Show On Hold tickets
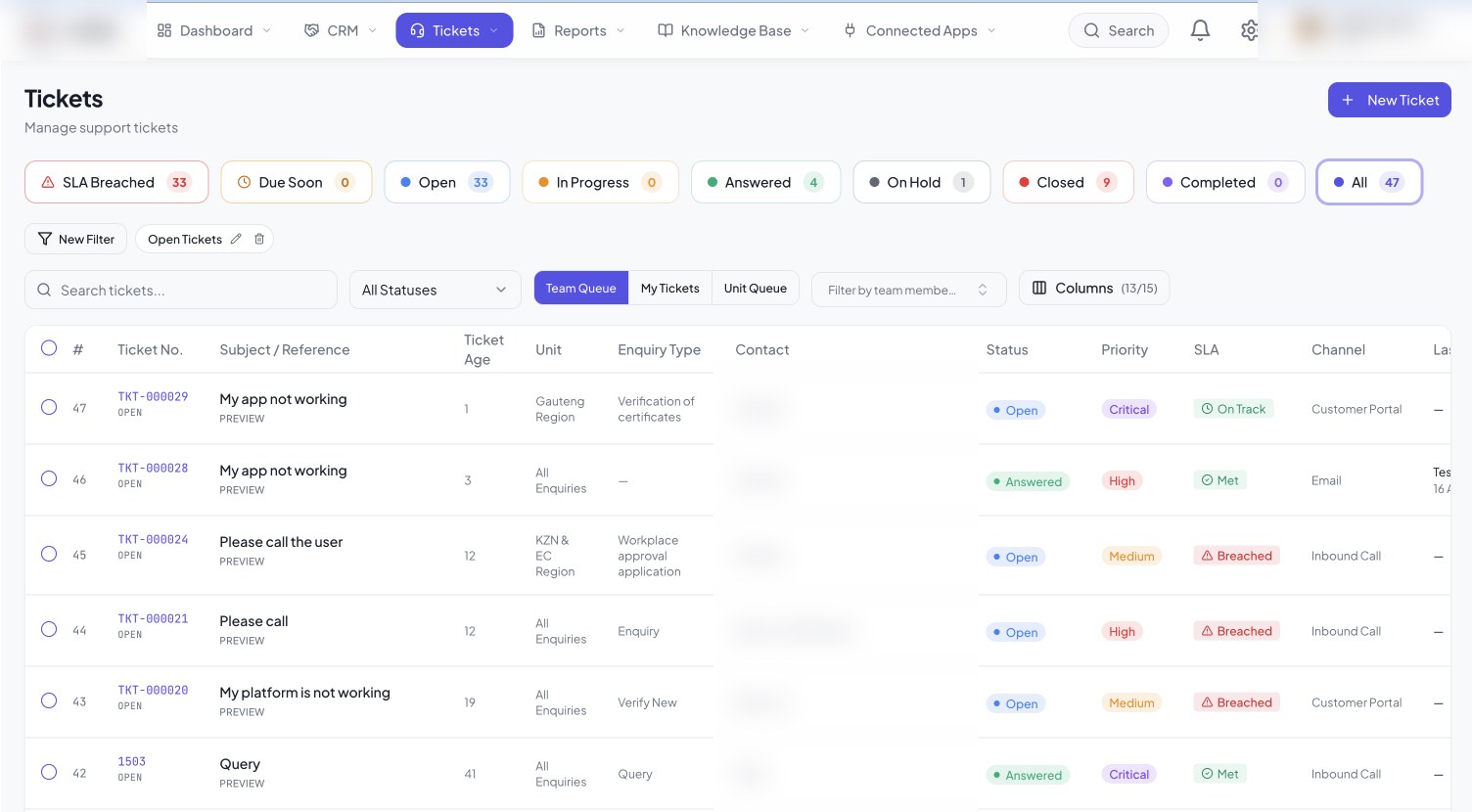Image resolution: width=1472 pixels, height=812 pixels. click(922, 182)
